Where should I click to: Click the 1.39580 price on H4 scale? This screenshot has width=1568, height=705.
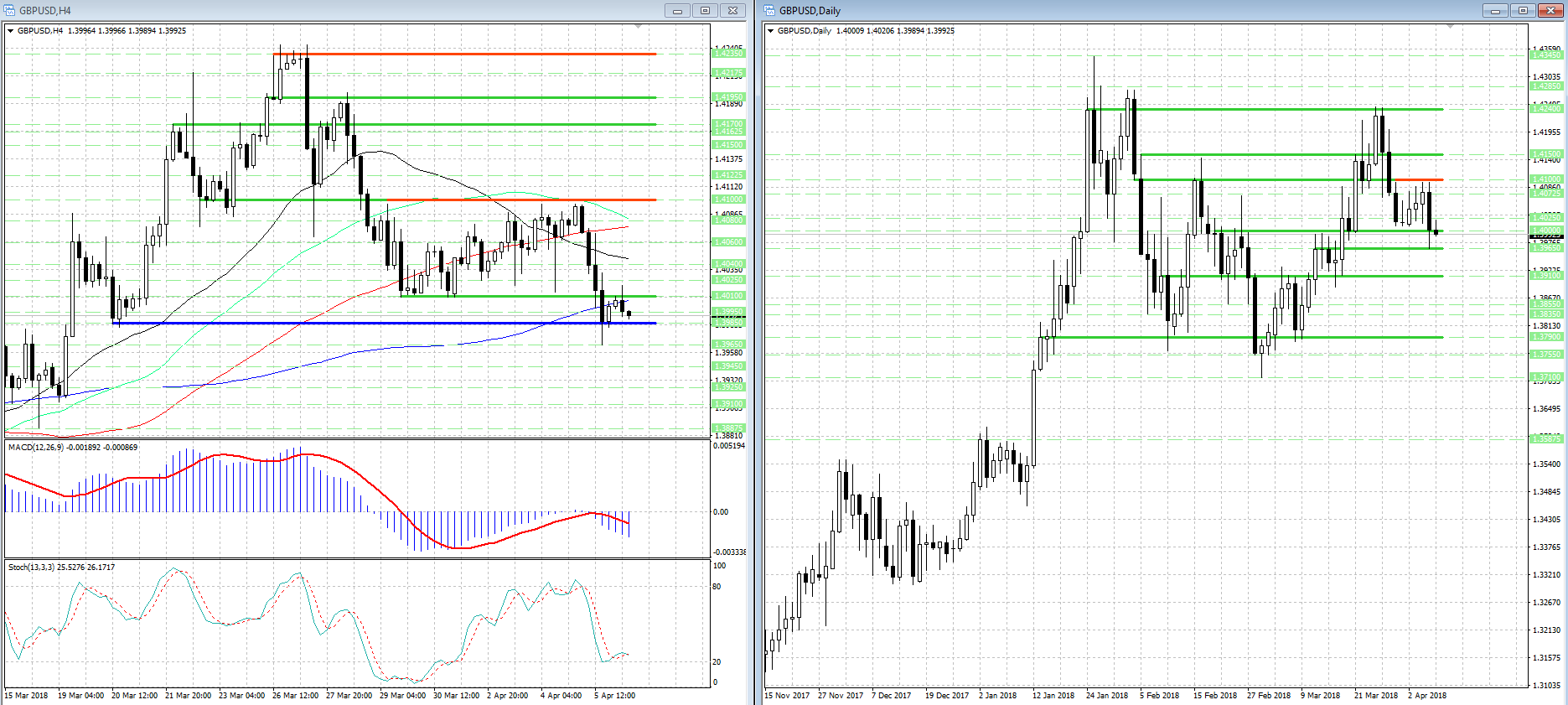728,353
